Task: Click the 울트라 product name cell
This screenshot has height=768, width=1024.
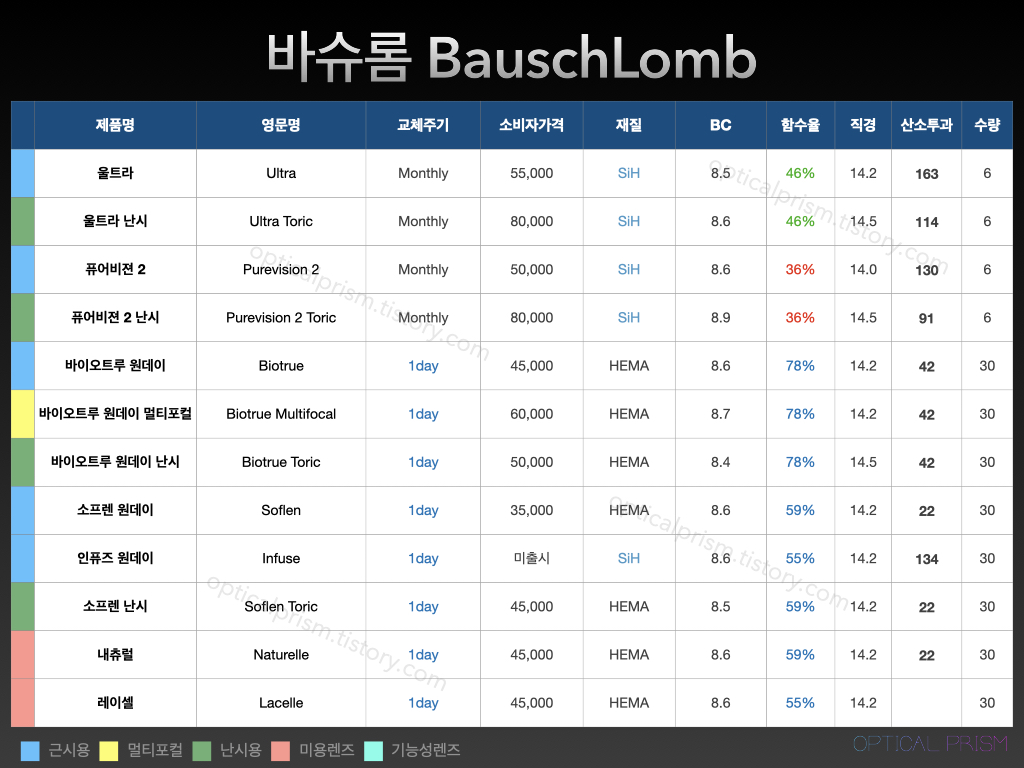Action: click(115, 173)
